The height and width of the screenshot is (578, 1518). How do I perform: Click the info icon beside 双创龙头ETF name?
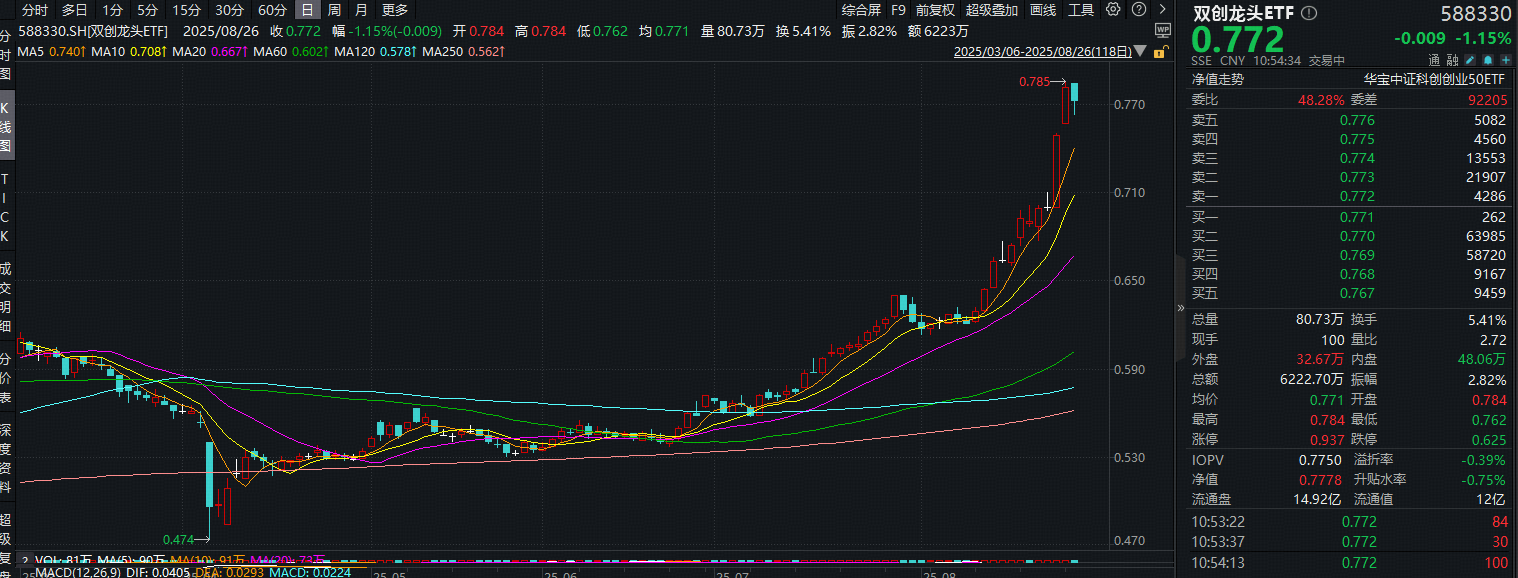[1309, 12]
